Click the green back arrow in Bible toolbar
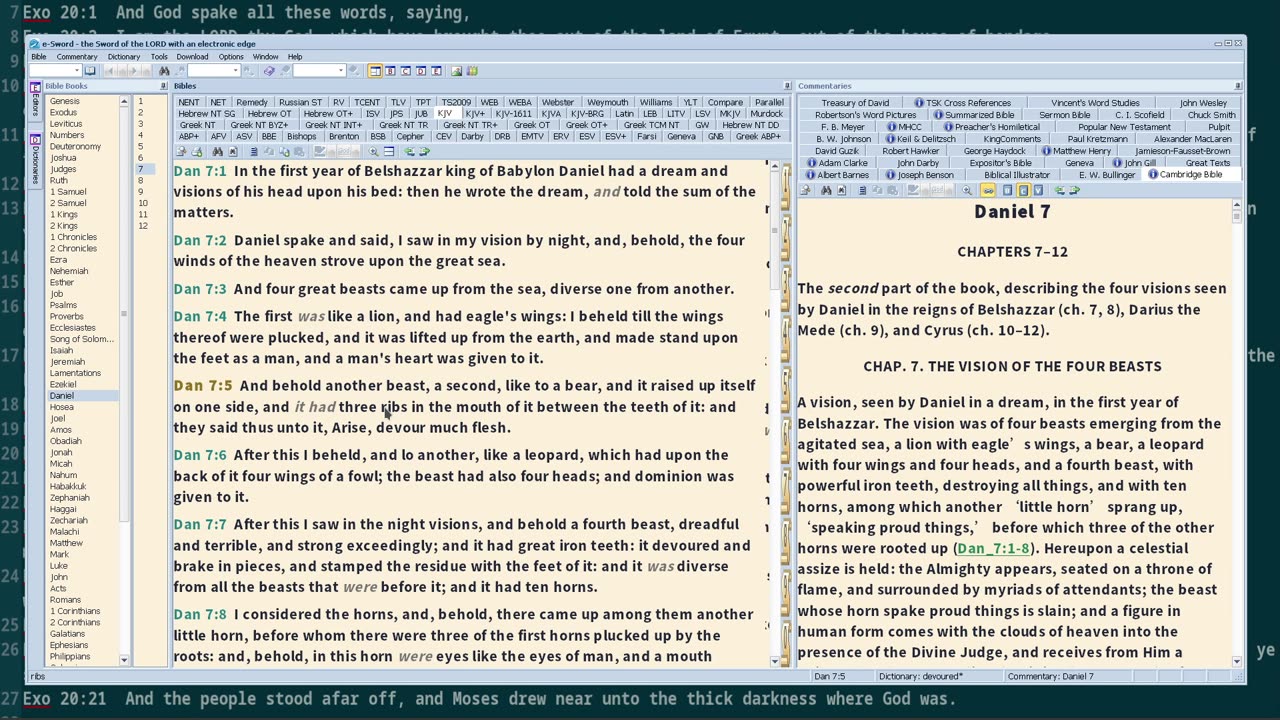 pyautogui.click(x=409, y=151)
